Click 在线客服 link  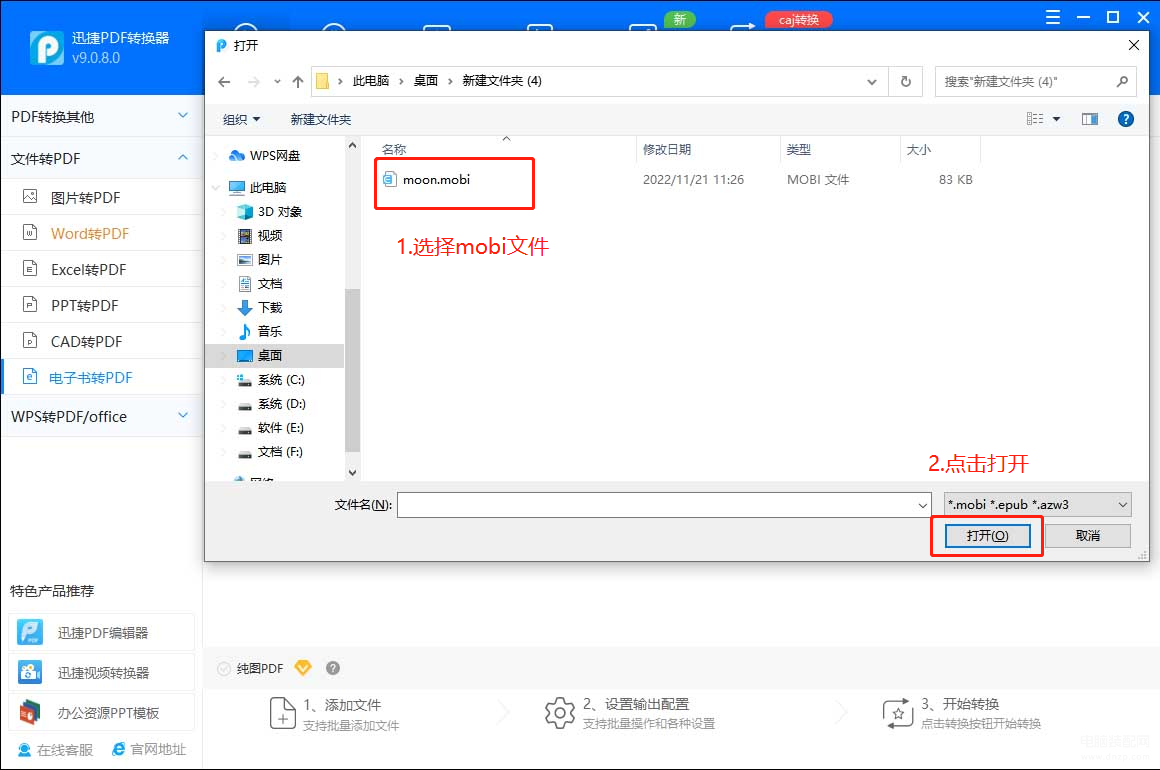coord(55,750)
